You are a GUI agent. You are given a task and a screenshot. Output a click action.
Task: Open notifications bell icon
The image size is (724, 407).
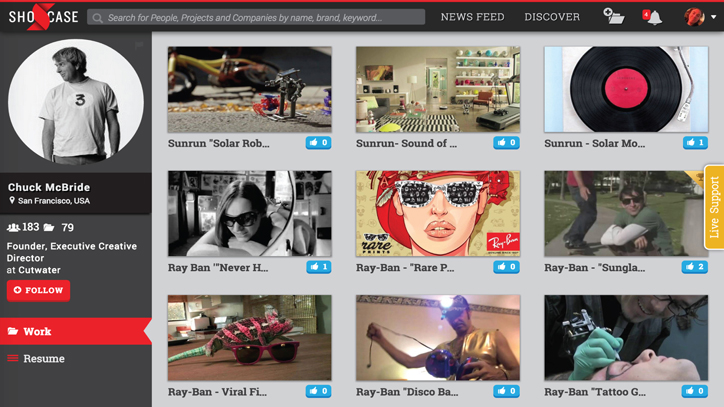click(x=653, y=17)
